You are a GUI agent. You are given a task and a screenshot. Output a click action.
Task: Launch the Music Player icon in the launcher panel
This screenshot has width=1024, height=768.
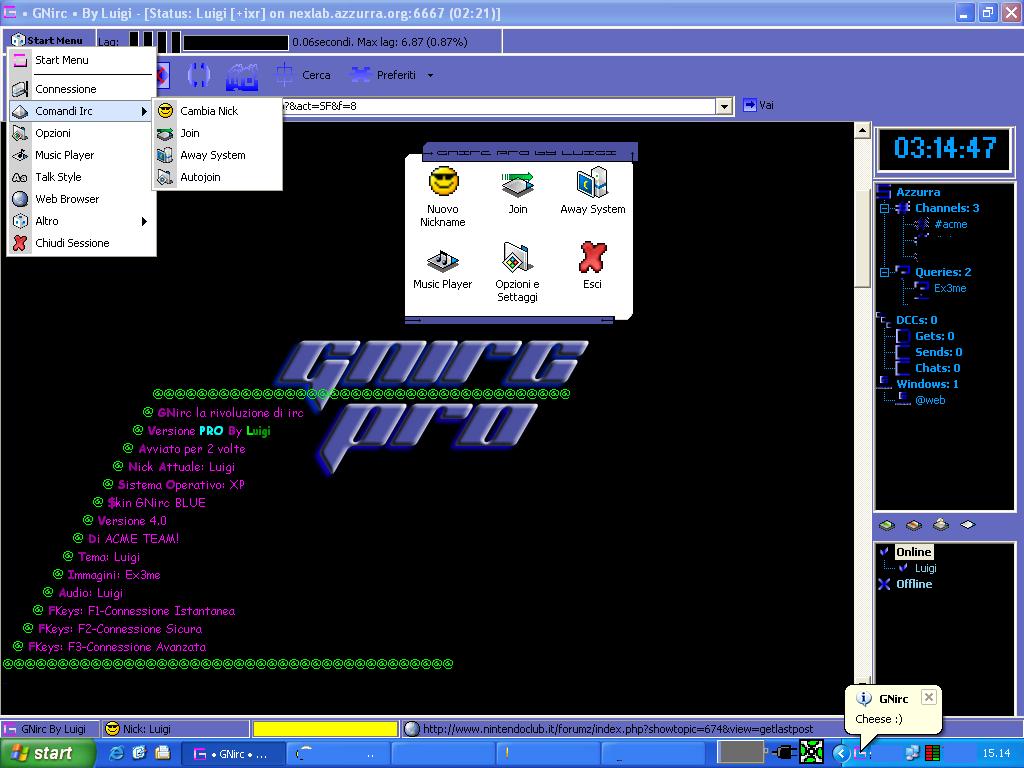click(x=443, y=260)
